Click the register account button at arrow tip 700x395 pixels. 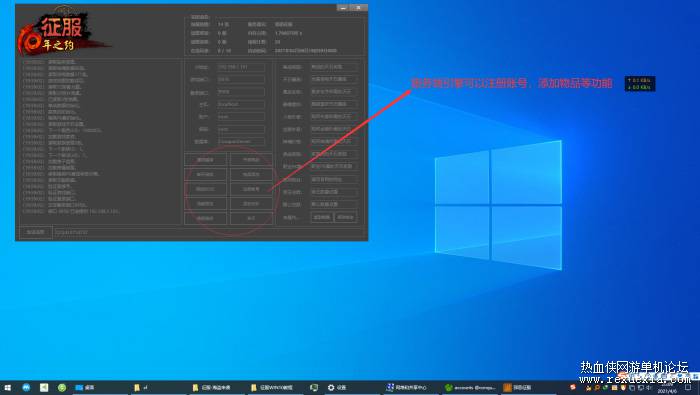[251, 189]
